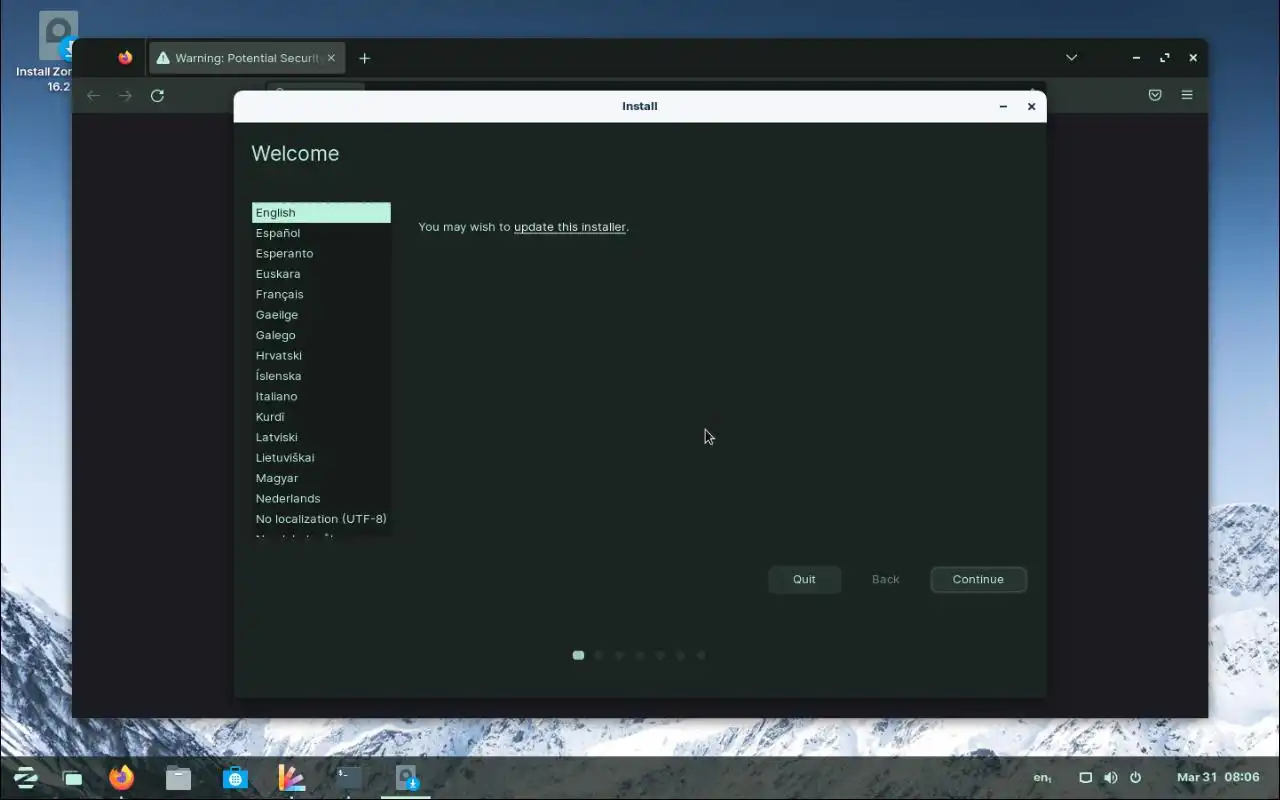
Task: Select Íslenska in the language list
Action: pos(321,376)
